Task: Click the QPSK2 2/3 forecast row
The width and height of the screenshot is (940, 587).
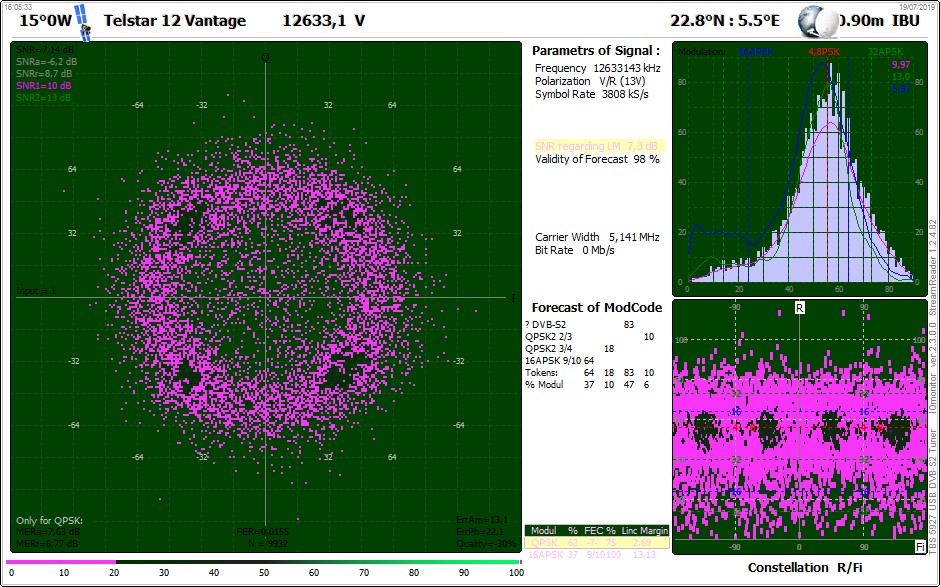Action: coord(589,337)
